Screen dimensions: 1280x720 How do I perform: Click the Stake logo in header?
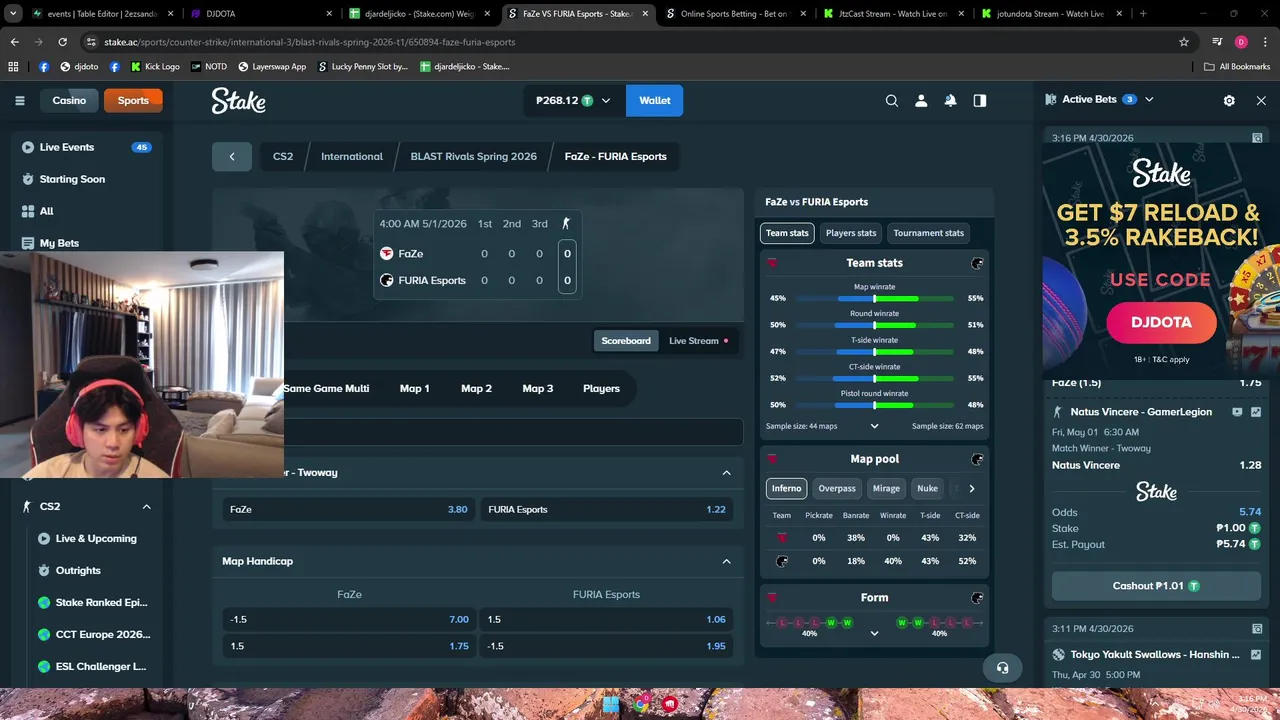click(238, 100)
